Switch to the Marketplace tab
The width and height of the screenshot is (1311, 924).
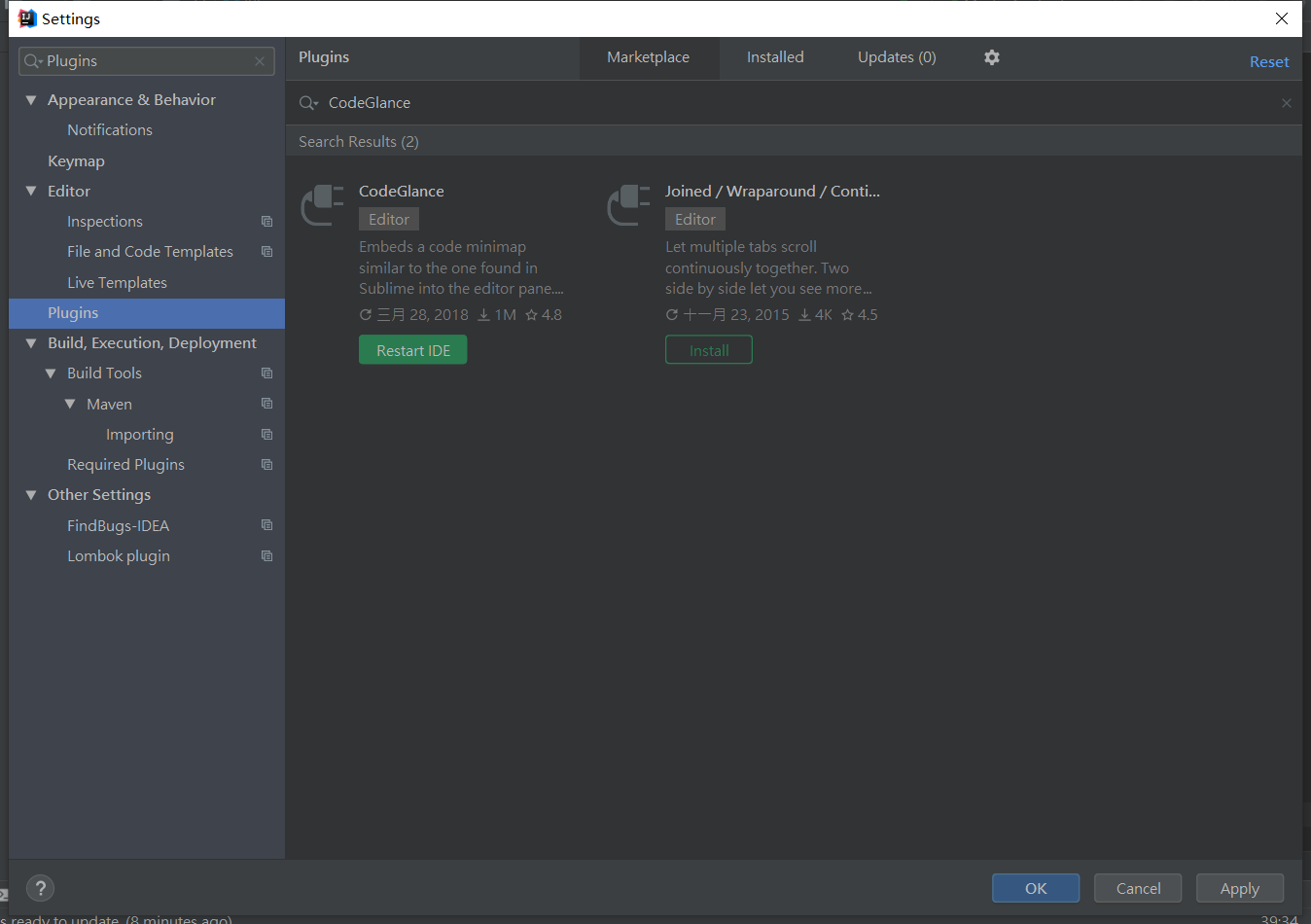(649, 57)
